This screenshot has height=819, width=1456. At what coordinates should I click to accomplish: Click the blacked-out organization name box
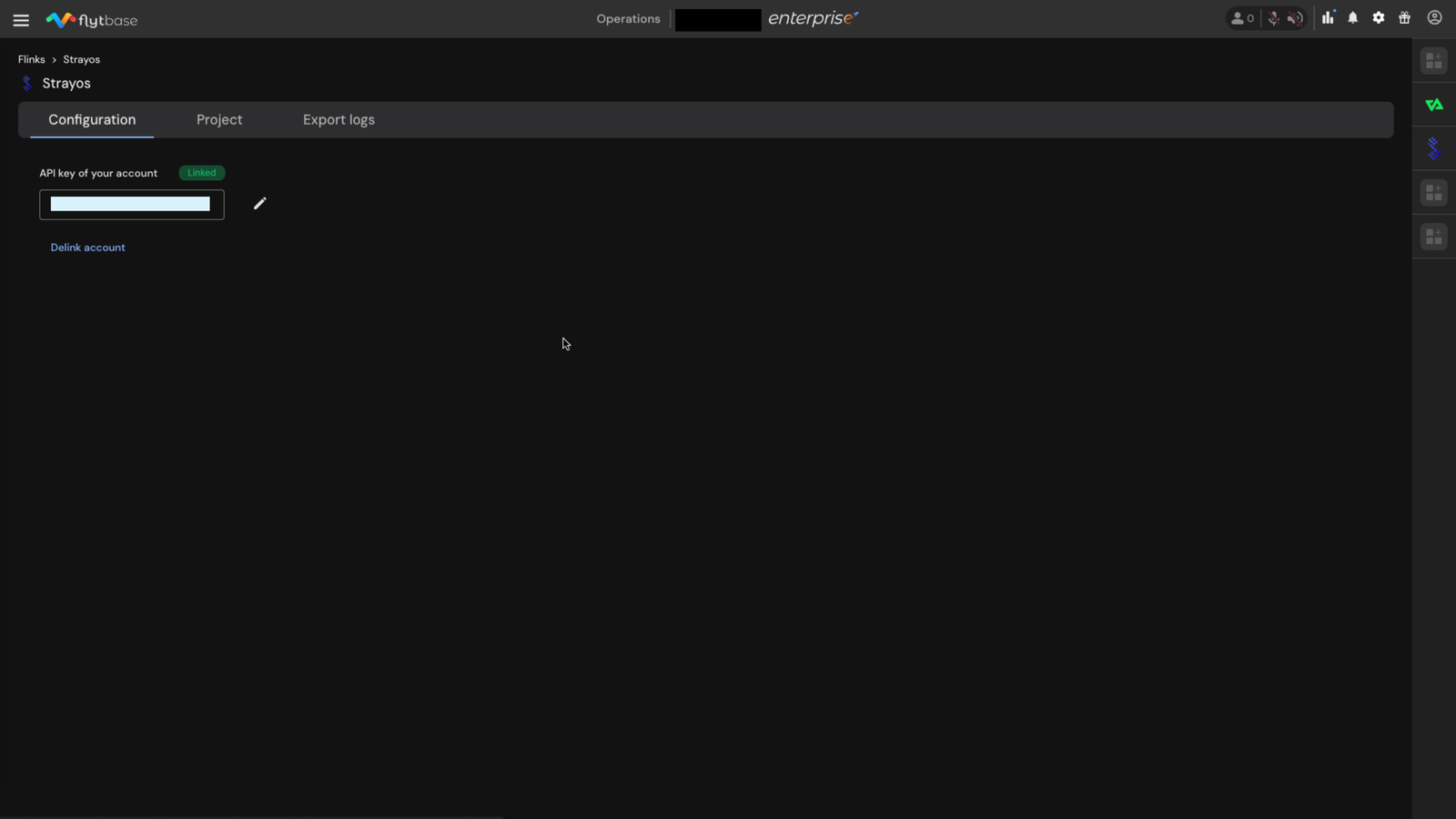click(718, 20)
